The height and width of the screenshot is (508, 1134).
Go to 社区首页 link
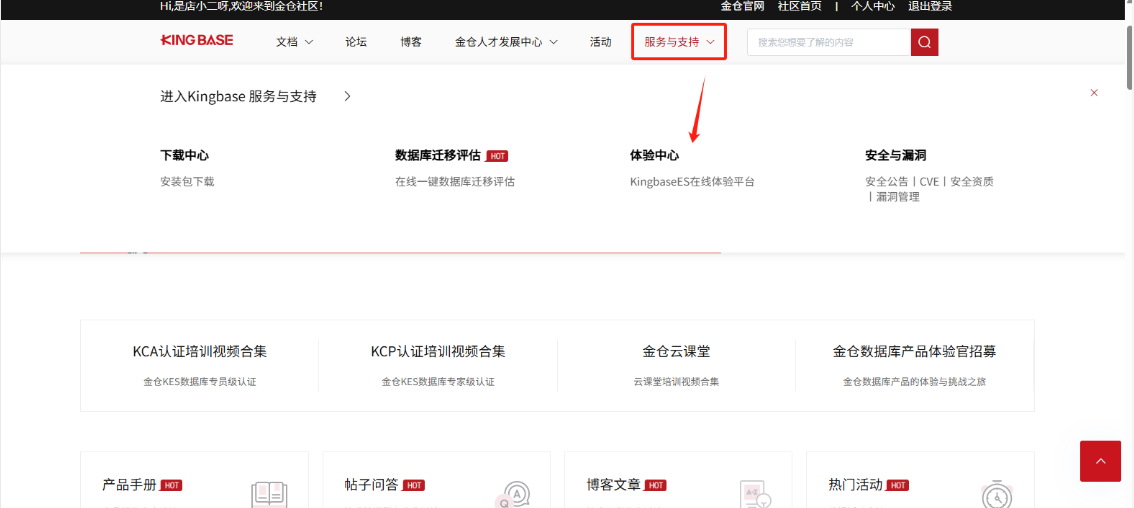(x=799, y=7)
